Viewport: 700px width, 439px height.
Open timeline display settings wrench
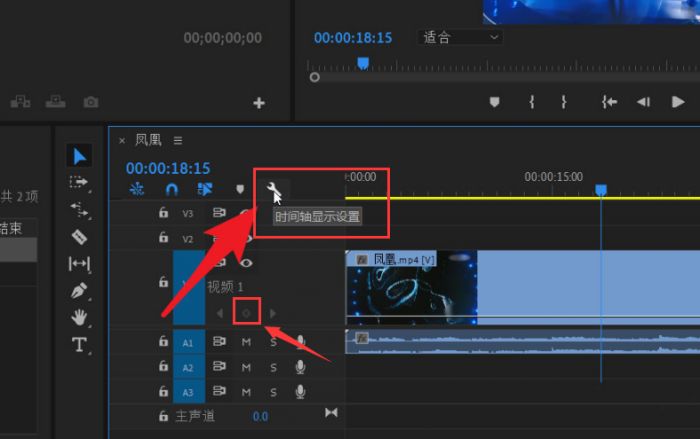272,188
